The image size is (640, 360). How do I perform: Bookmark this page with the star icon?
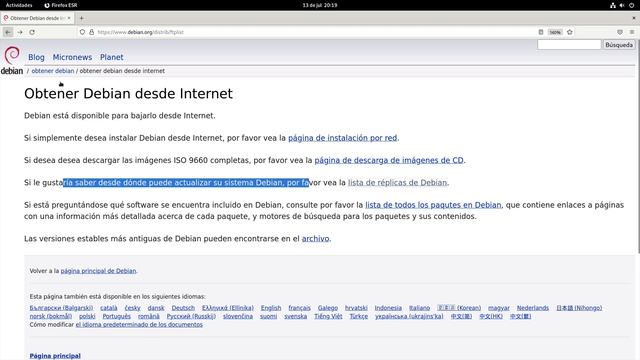pyautogui.click(x=570, y=32)
